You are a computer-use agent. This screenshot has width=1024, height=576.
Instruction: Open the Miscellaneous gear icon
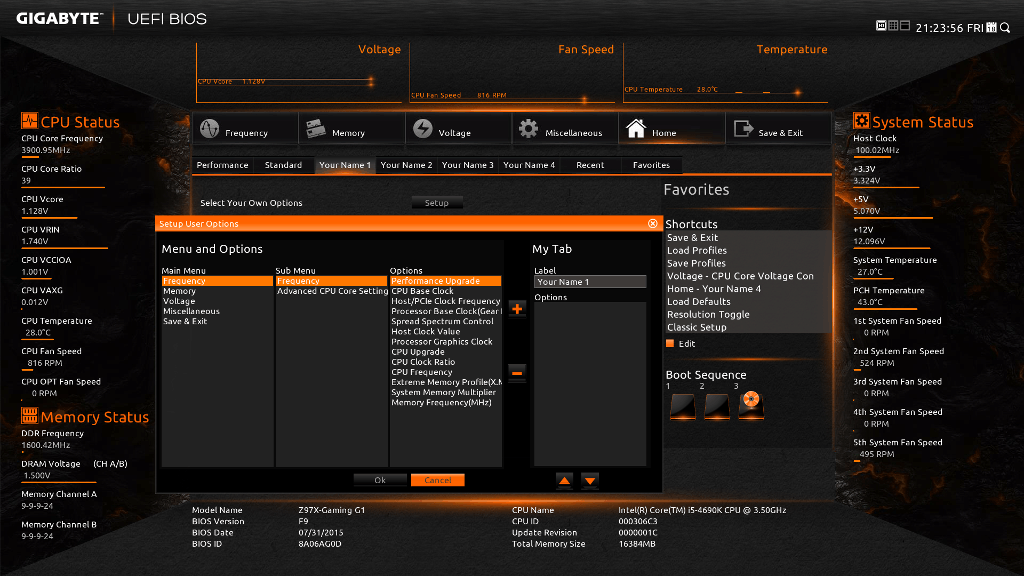(x=528, y=129)
